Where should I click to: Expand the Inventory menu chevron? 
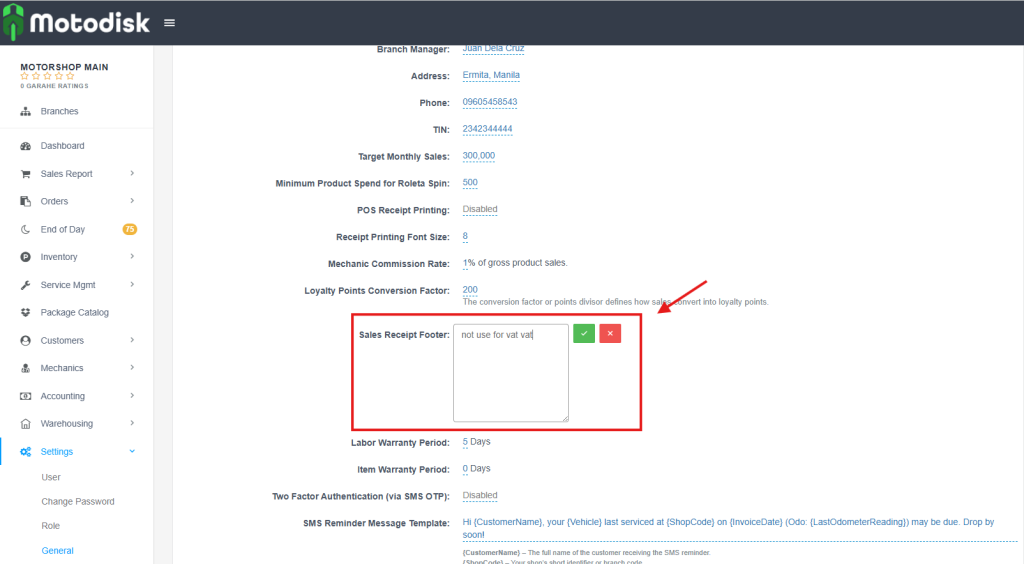pyautogui.click(x=132, y=257)
